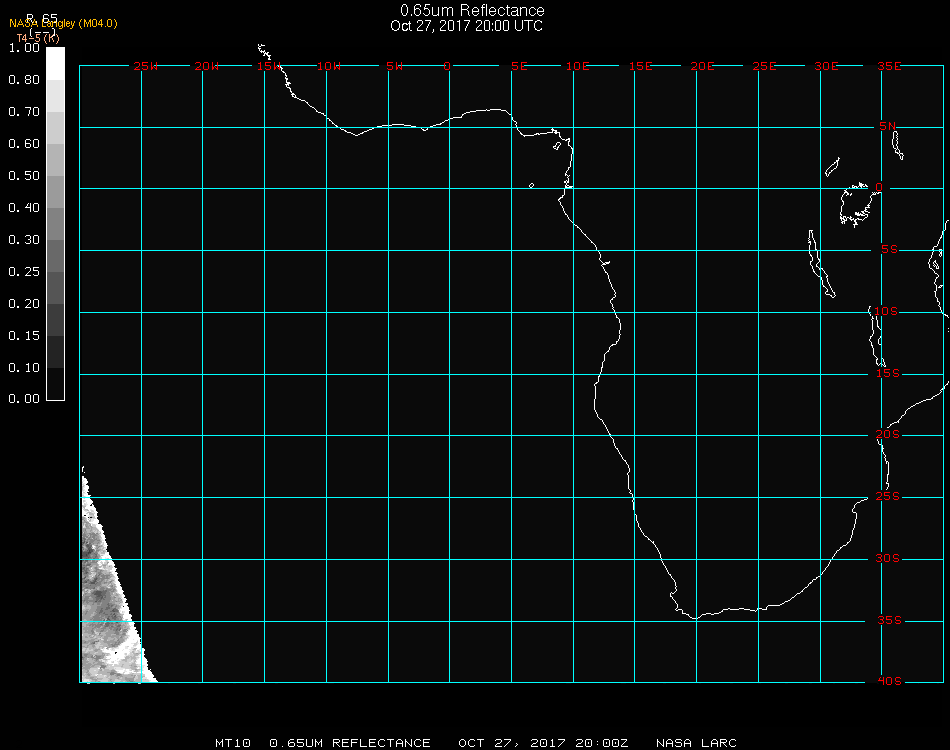Click Lake Tanganyika outline on map
This screenshot has height=750, width=950.
821,264
